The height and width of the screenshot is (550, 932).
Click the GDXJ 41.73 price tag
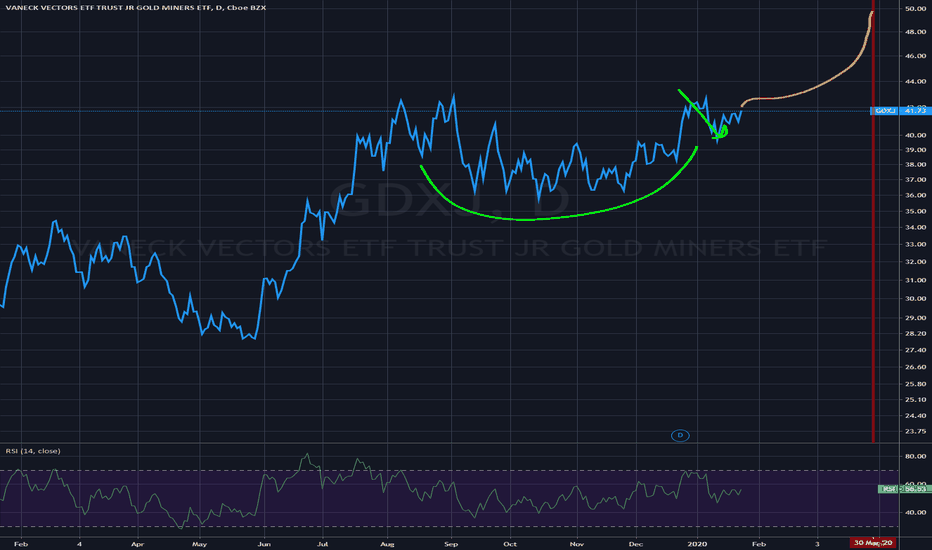coord(900,111)
